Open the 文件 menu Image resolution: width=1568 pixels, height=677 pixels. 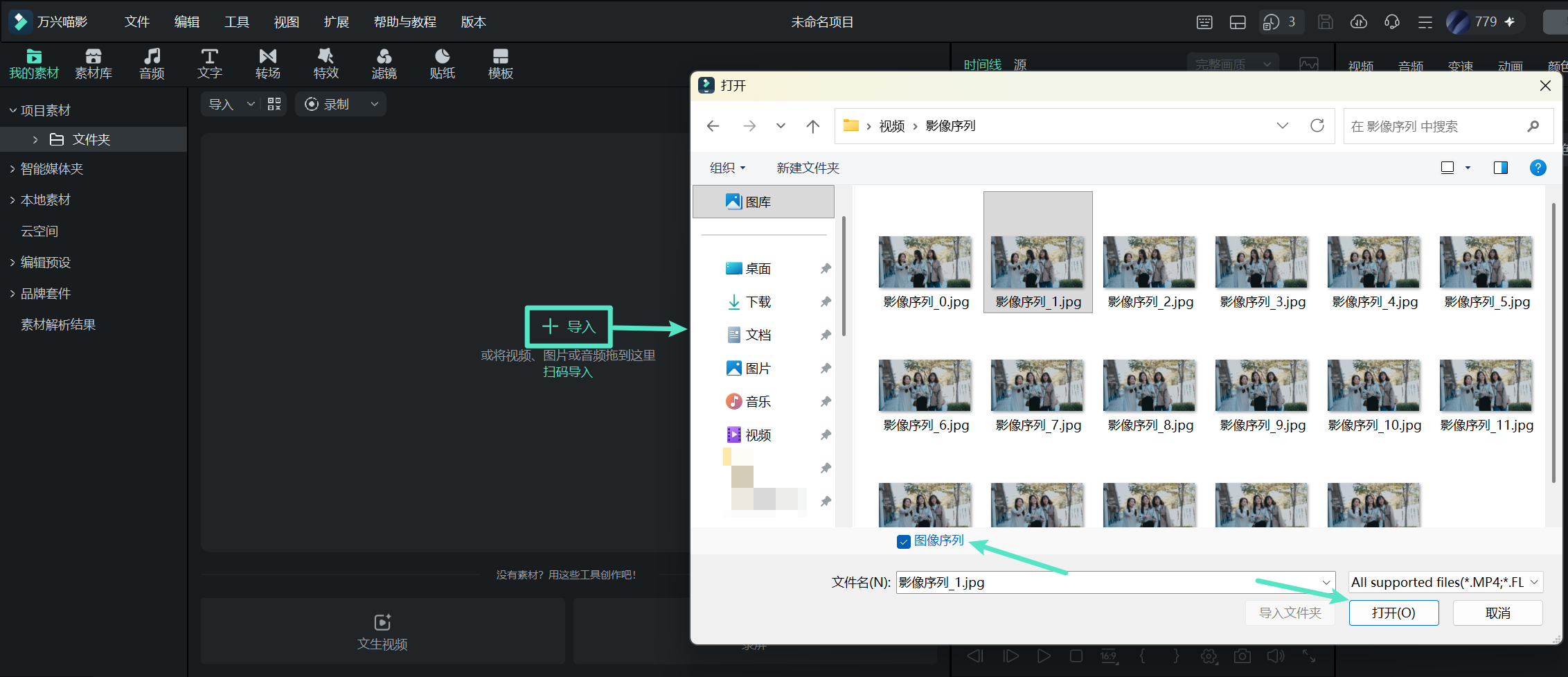(137, 22)
